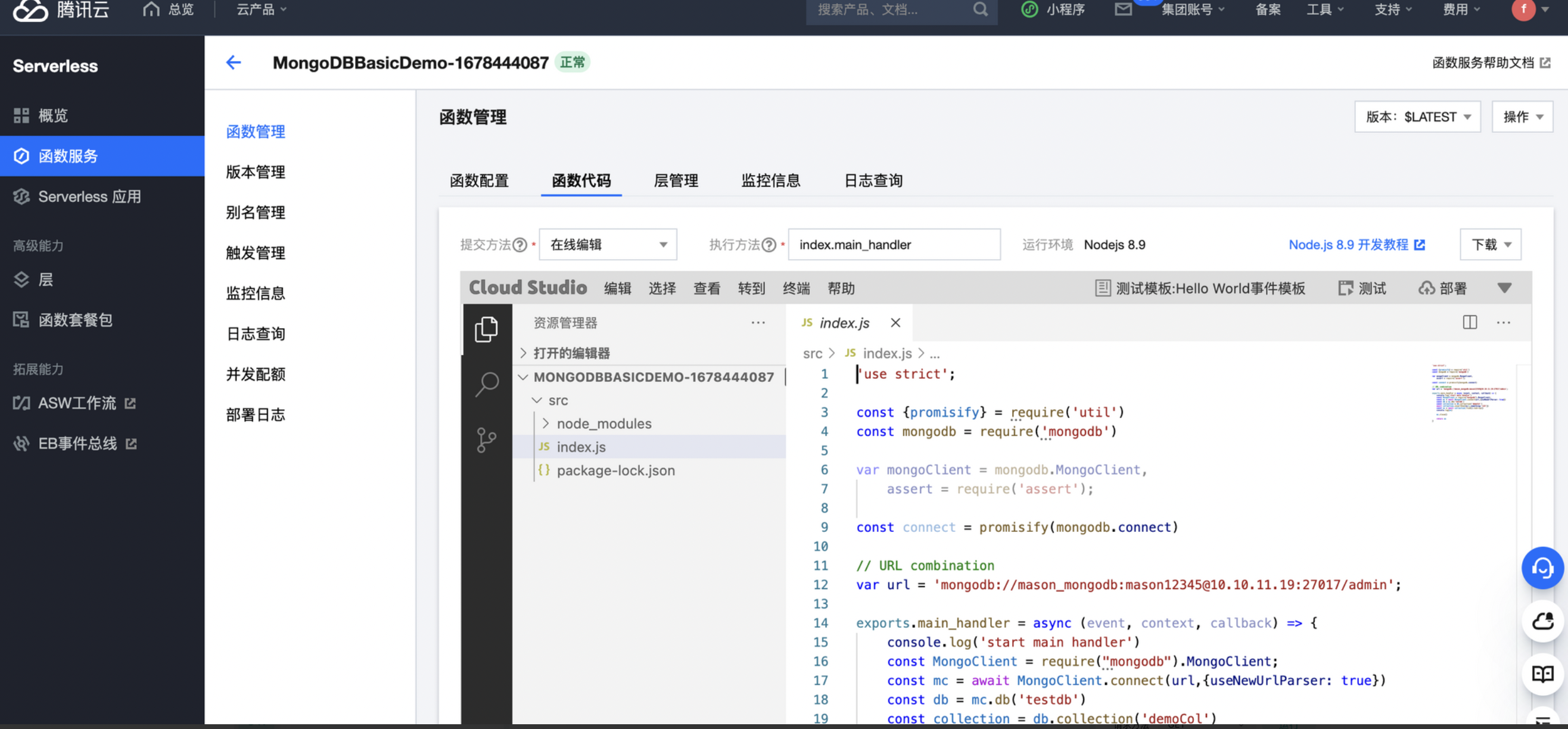The image size is (1568, 729).
Task: Close the index.js editor tab
Action: click(895, 323)
